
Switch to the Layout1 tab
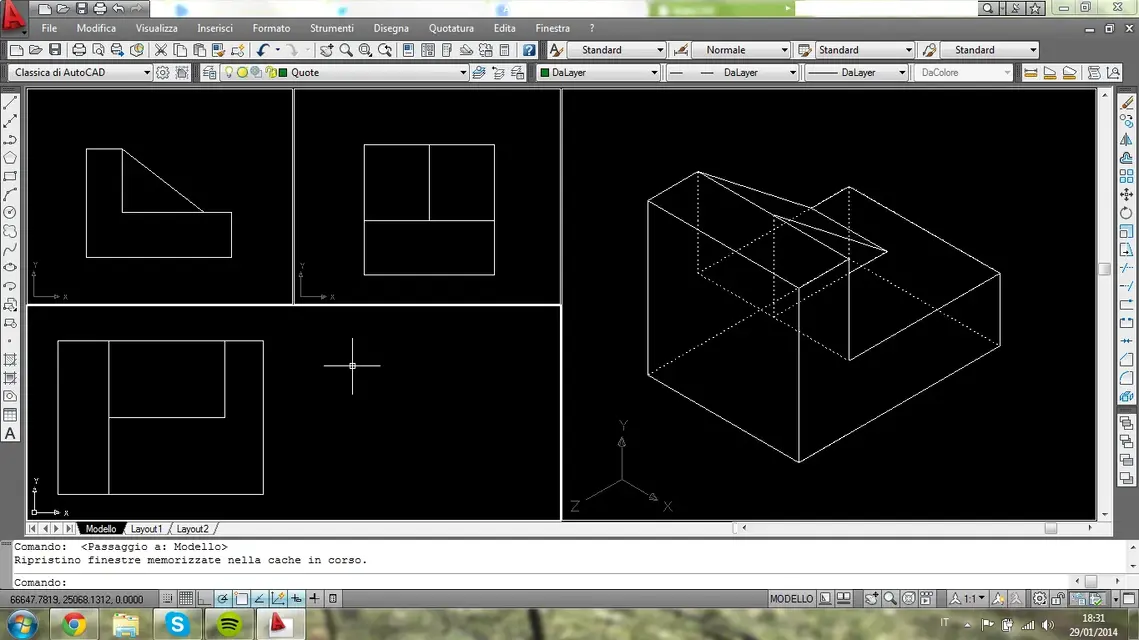[x=146, y=529]
